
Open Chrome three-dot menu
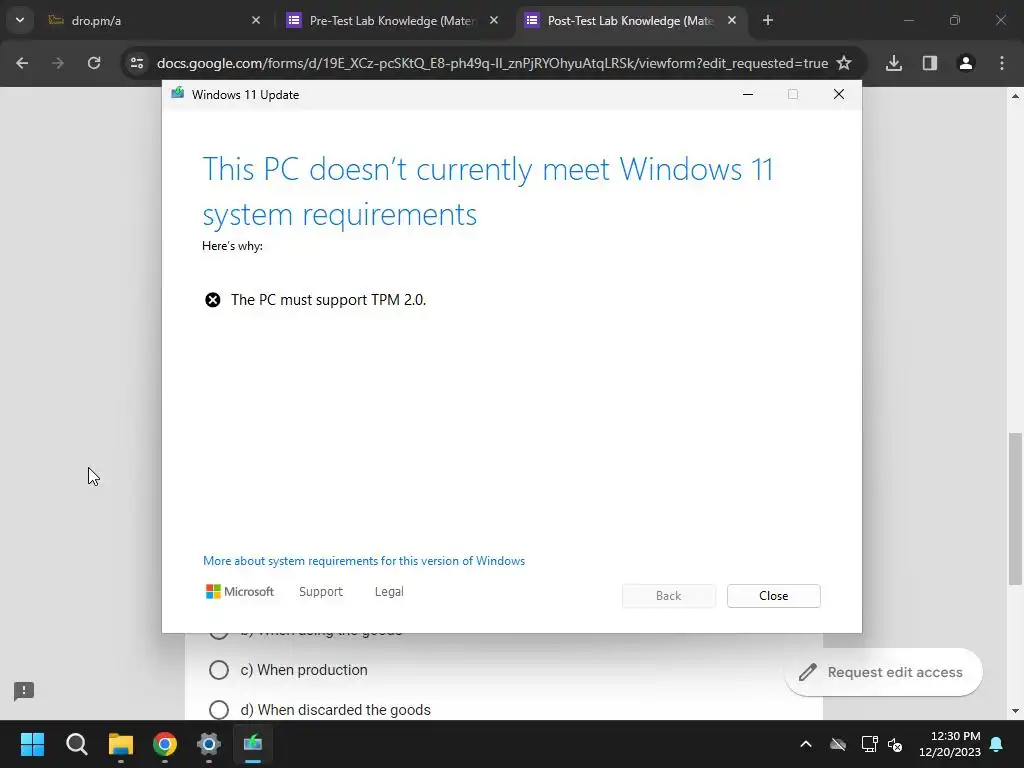tap(1002, 63)
